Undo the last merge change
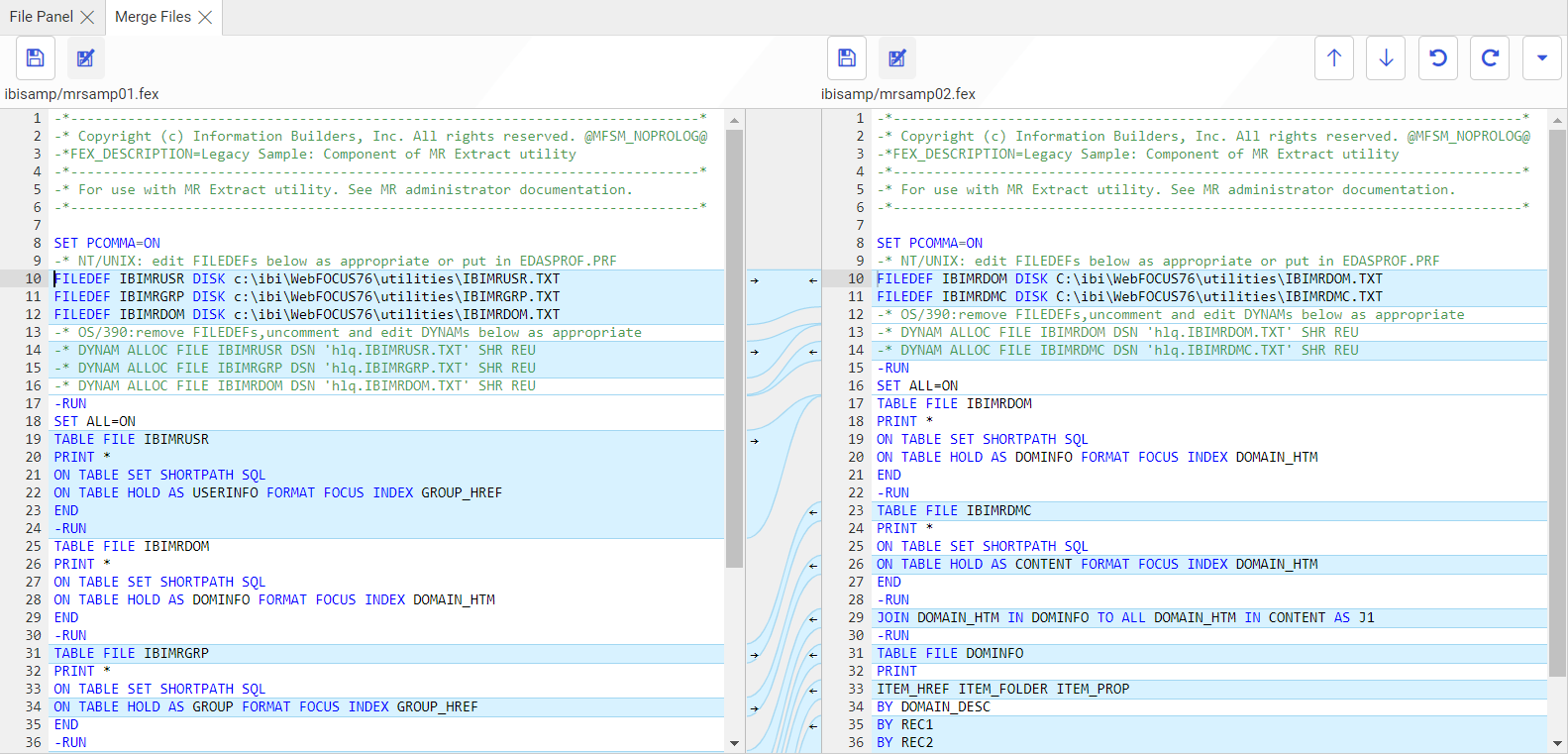The image size is (1568, 755). [1438, 58]
